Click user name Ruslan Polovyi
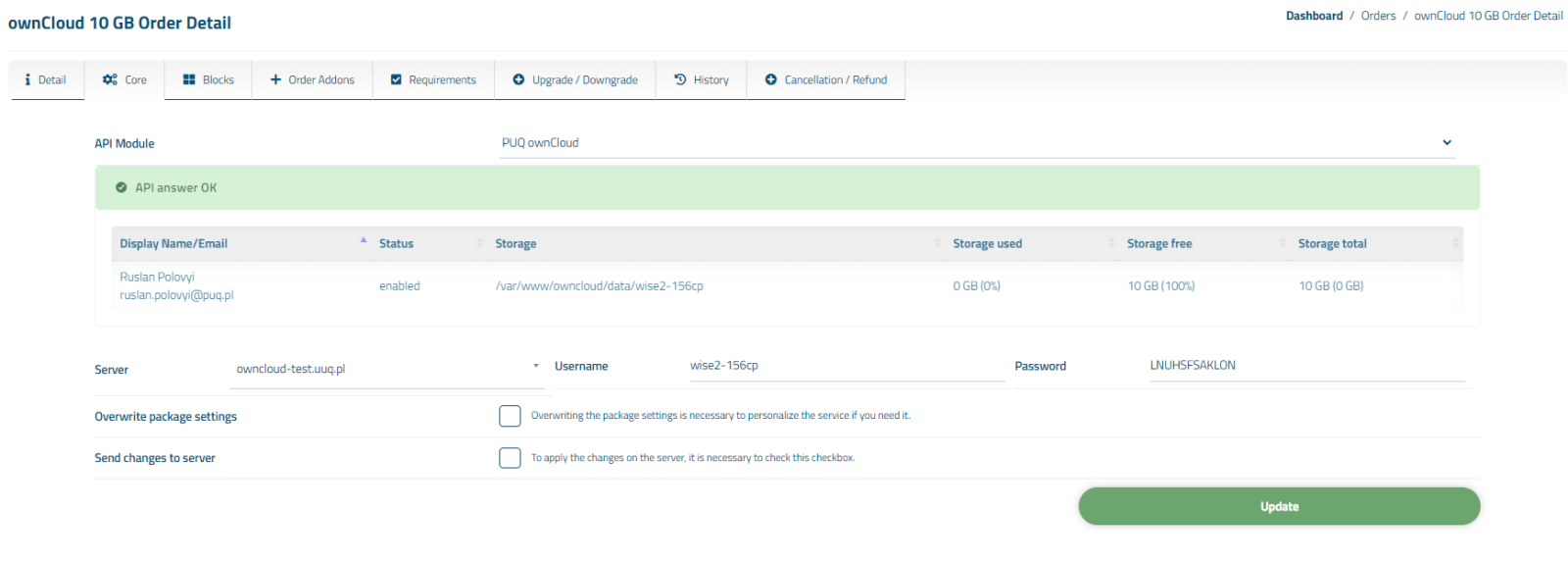 157,278
